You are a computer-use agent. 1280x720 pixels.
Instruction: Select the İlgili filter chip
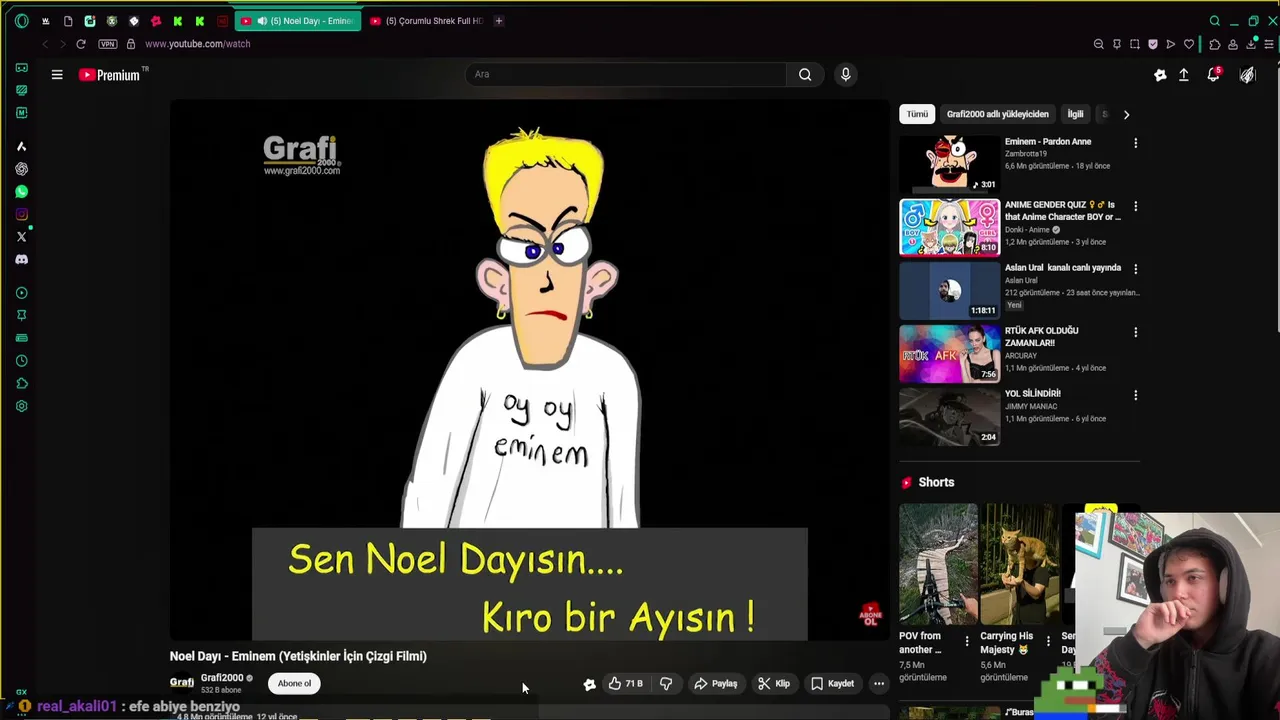pos(1075,114)
